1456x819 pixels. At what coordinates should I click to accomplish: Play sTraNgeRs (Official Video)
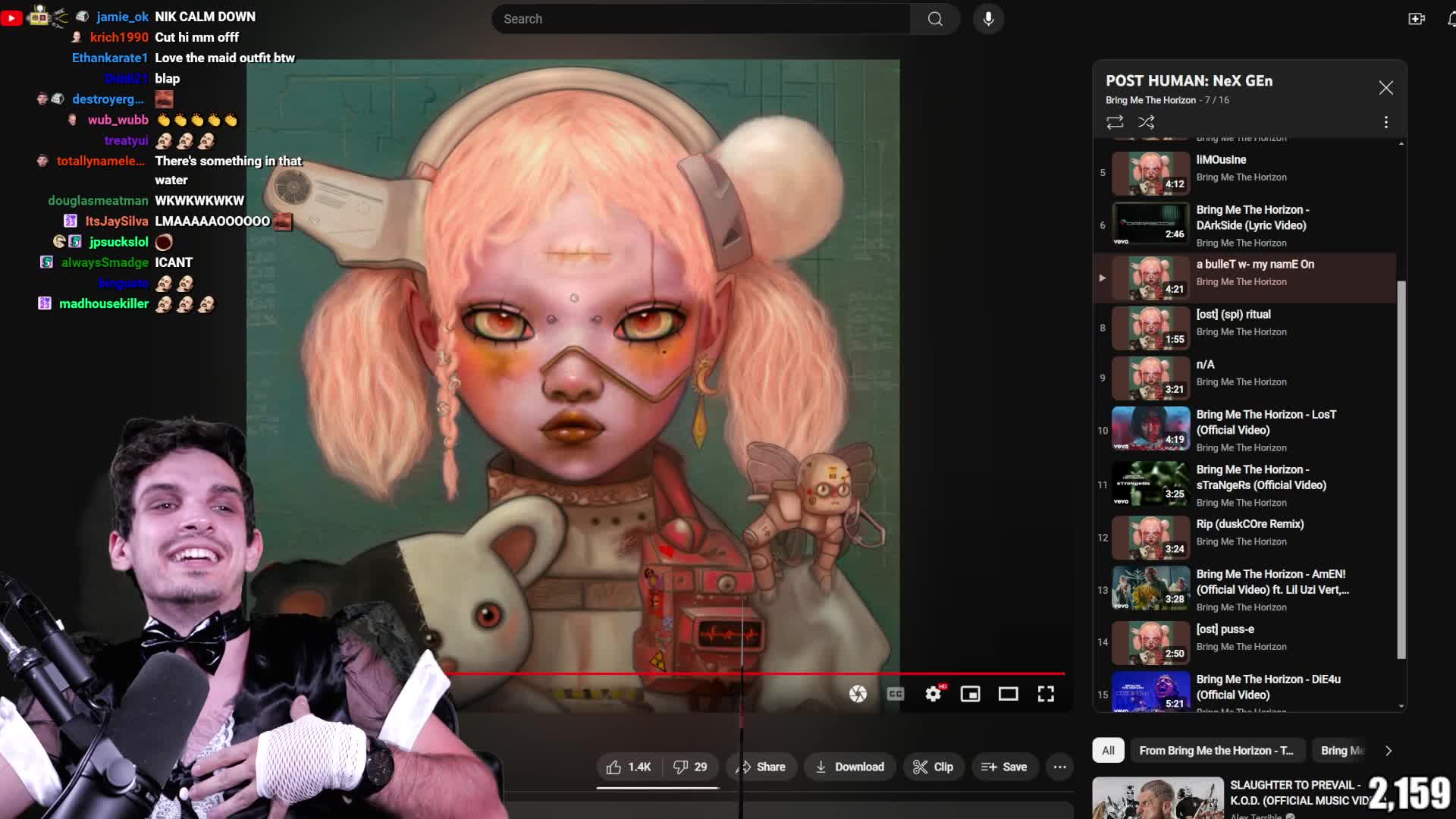point(1246,485)
